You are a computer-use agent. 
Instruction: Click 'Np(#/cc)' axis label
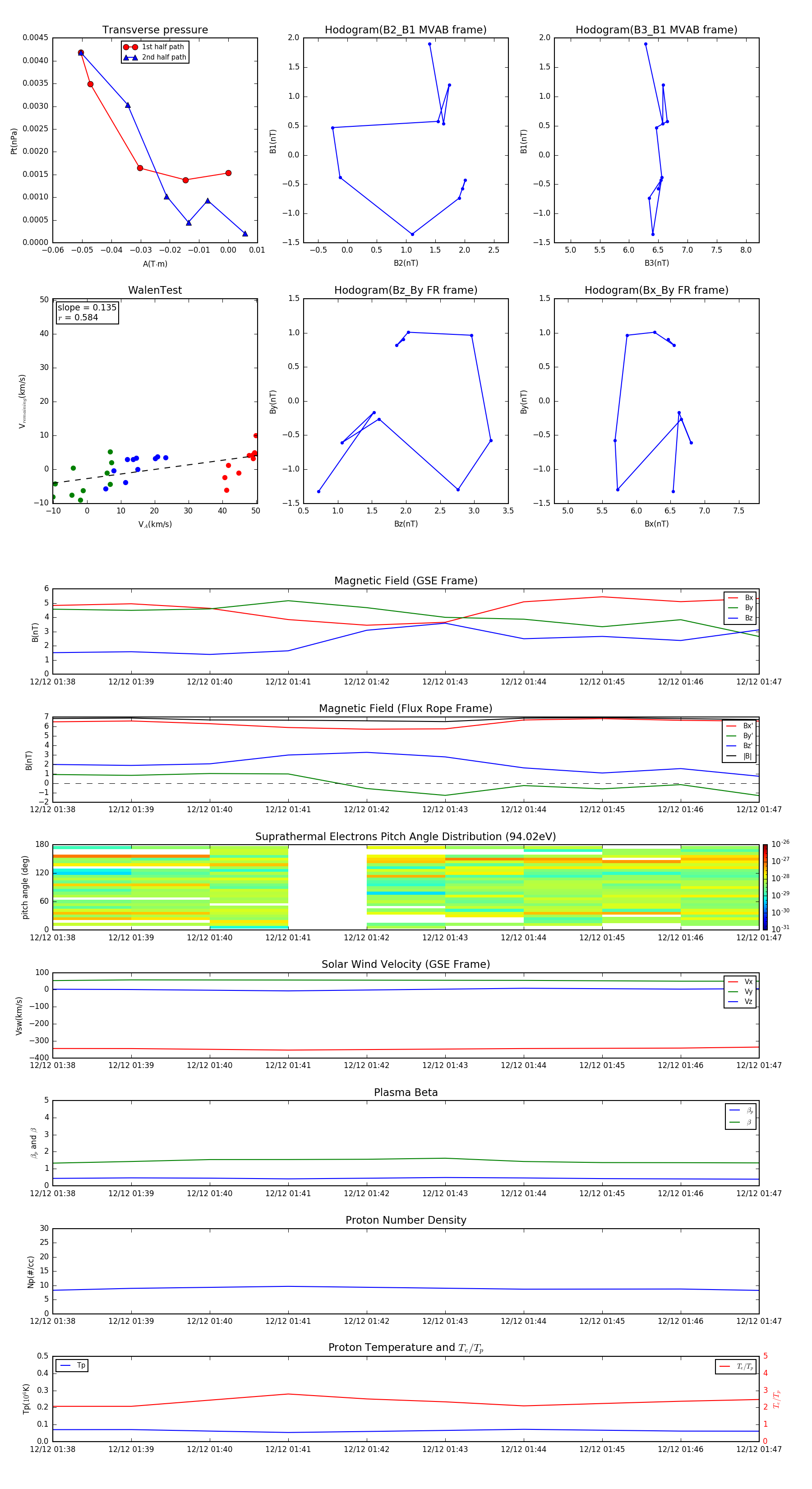[x=31, y=1272]
